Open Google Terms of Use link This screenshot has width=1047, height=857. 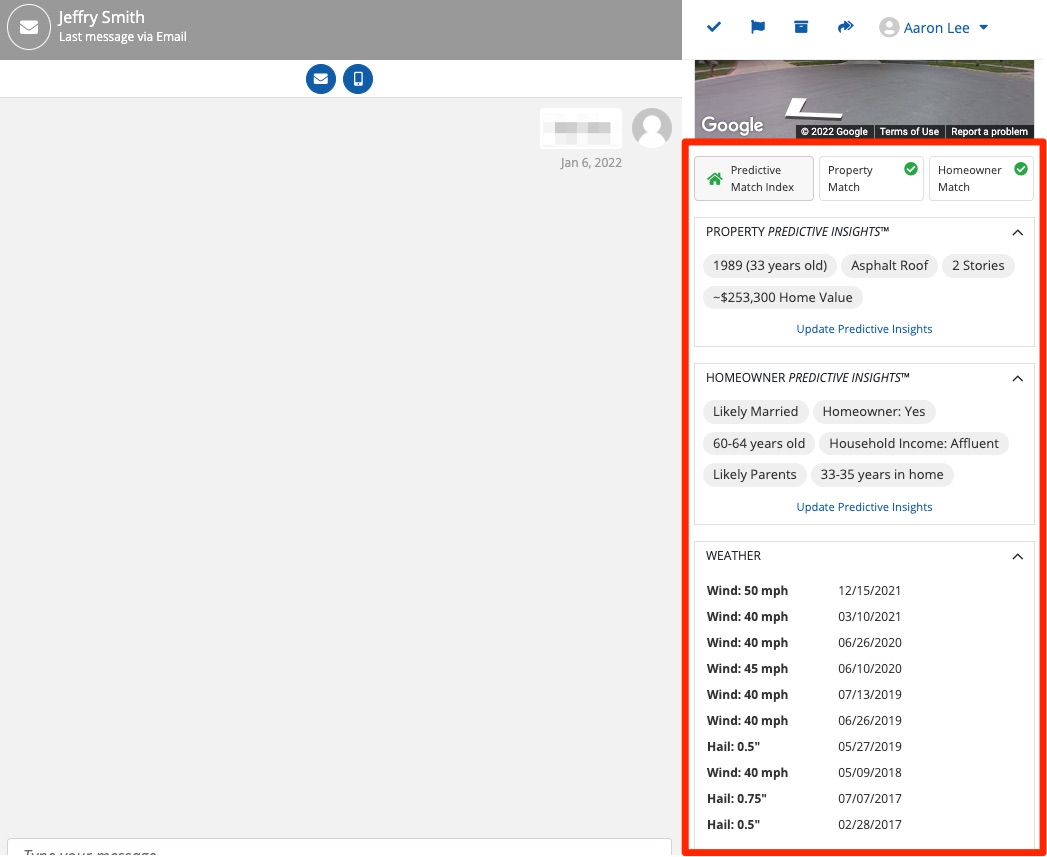click(909, 132)
